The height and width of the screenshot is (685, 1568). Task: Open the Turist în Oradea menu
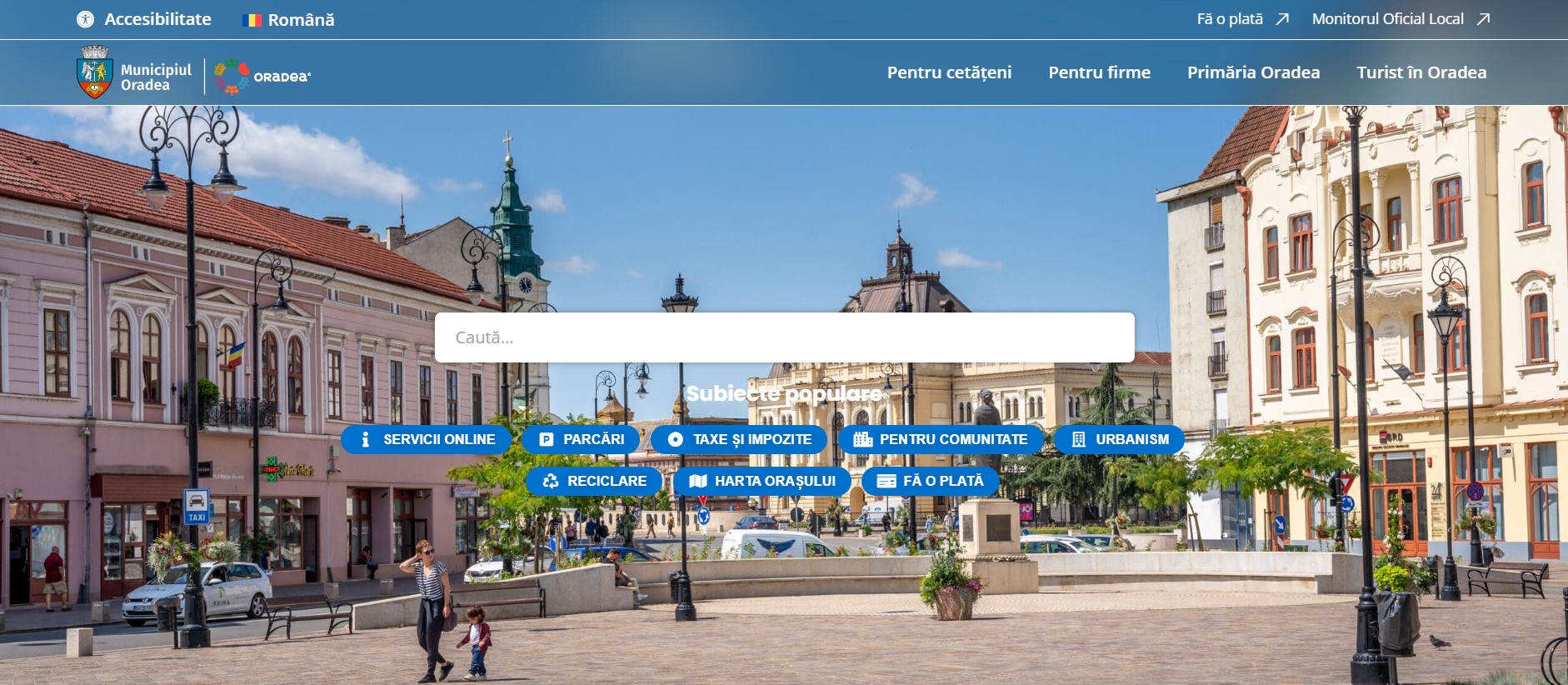coord(1421,72)
